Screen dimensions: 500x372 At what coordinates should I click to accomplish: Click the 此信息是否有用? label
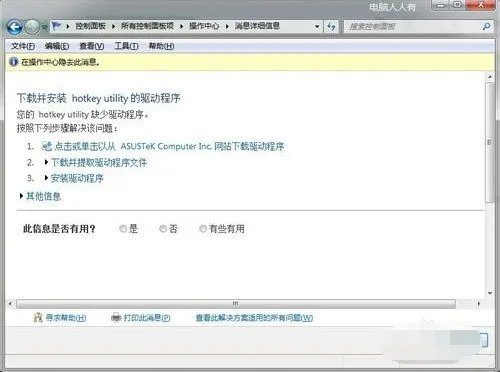59,229
